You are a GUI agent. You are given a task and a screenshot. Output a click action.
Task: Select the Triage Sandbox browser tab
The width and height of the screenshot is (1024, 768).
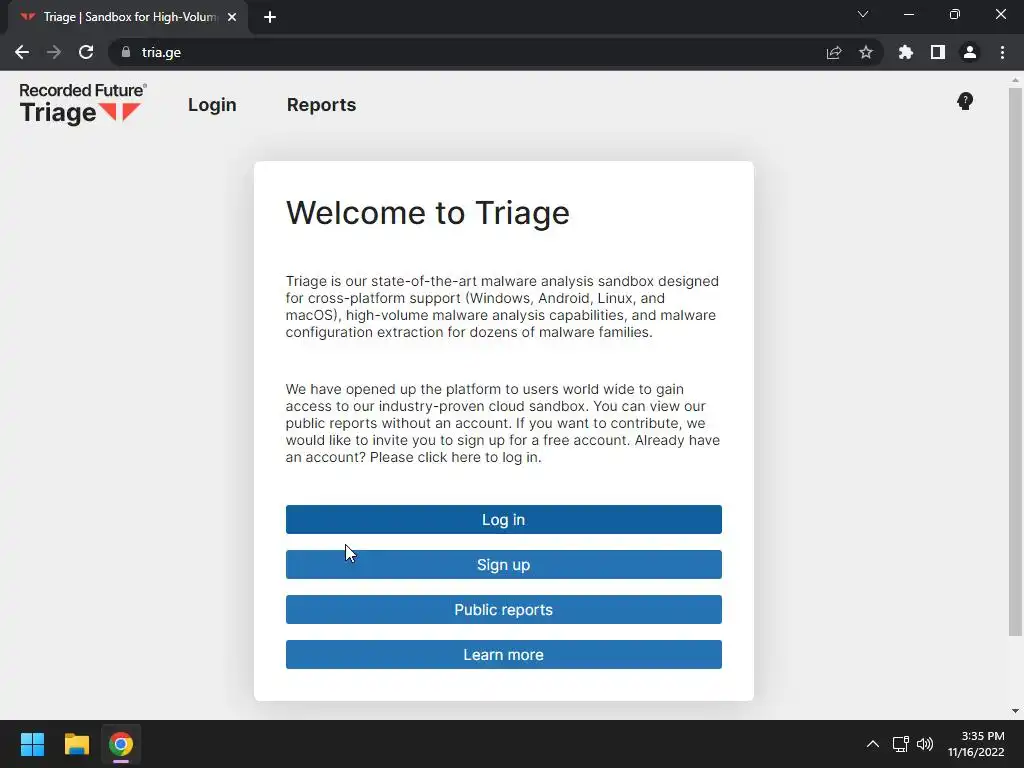tap(128, 17)
